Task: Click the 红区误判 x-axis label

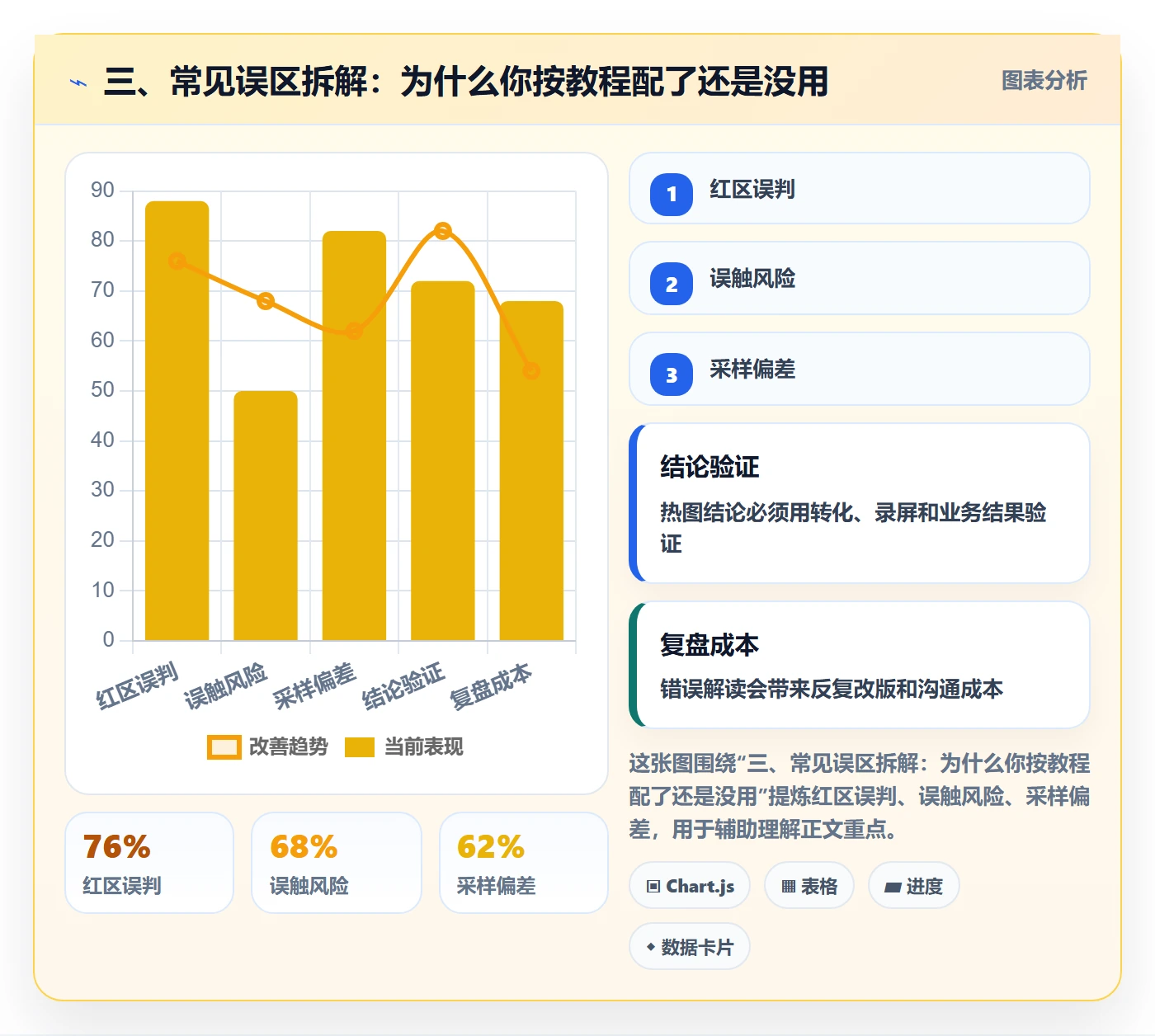Action: click(137, 685)
